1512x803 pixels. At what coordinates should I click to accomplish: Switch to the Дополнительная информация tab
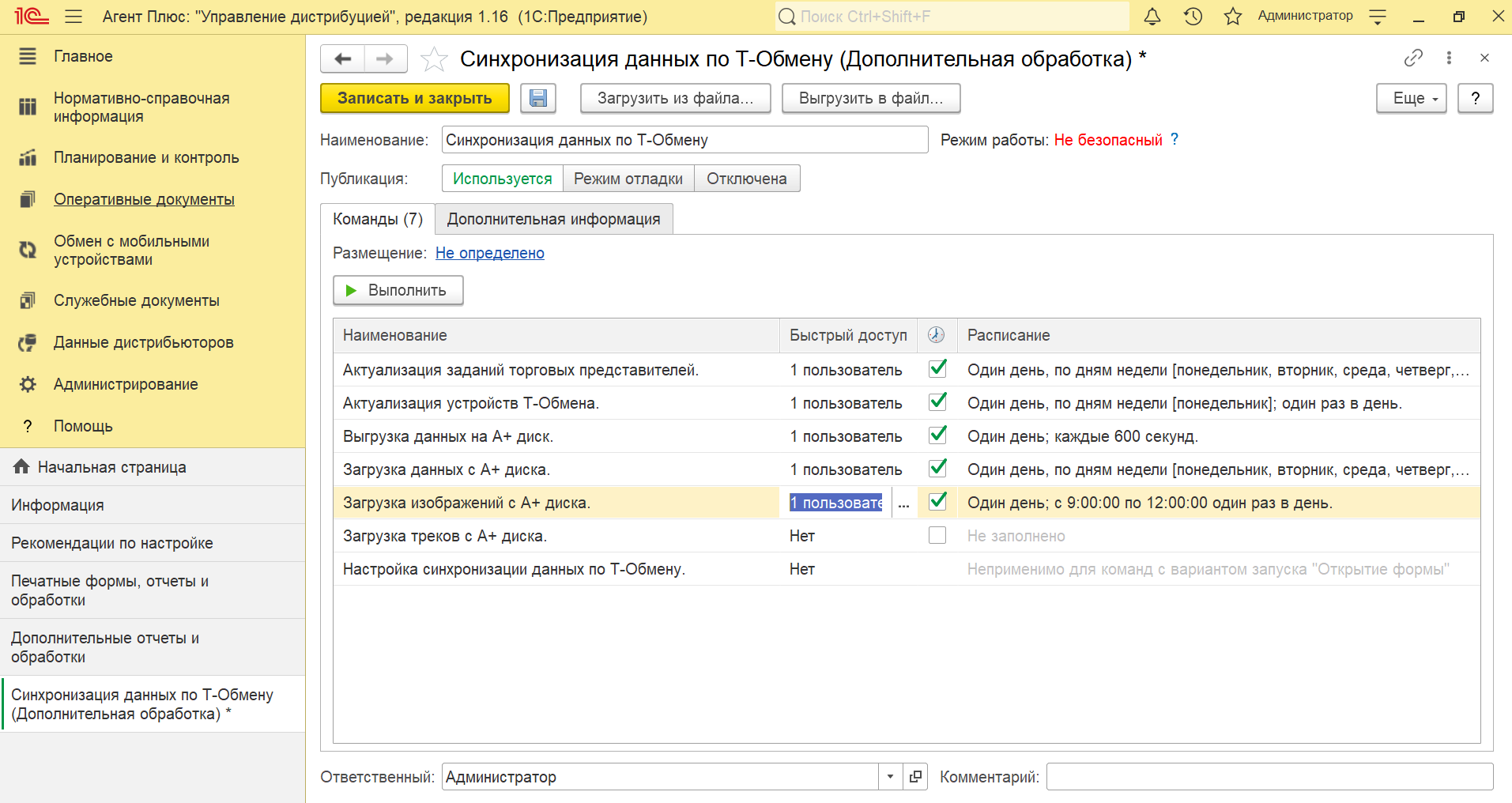pos(554,219)
